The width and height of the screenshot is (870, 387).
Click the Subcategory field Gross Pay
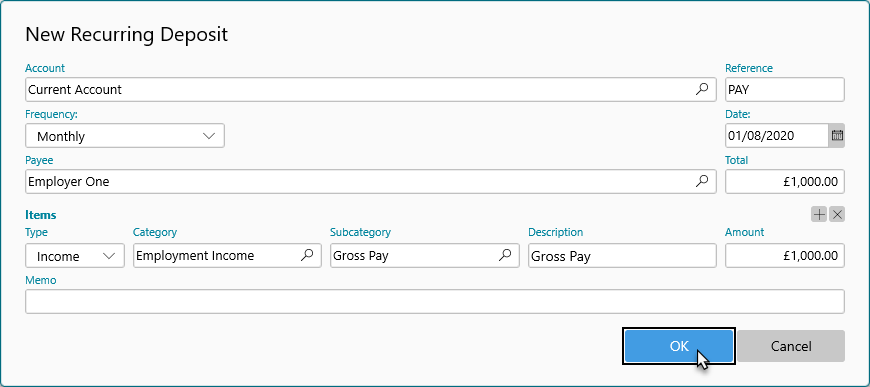coord(424,255)
